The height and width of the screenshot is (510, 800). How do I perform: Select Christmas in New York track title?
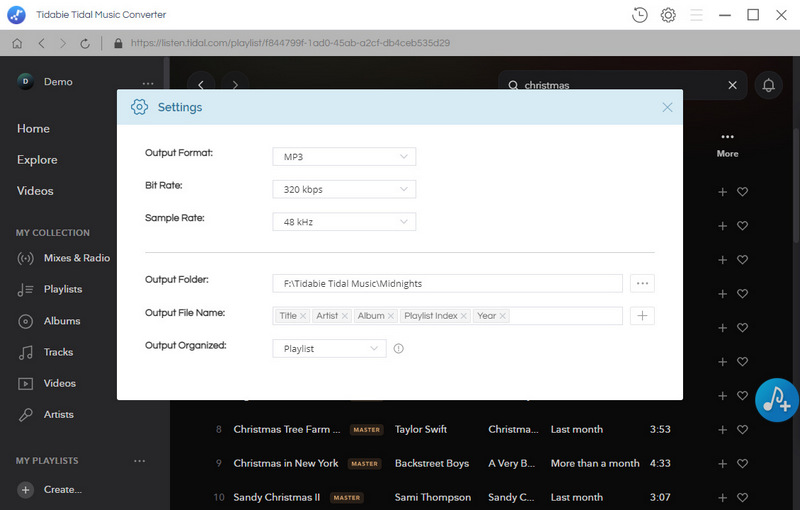(286, 463)
